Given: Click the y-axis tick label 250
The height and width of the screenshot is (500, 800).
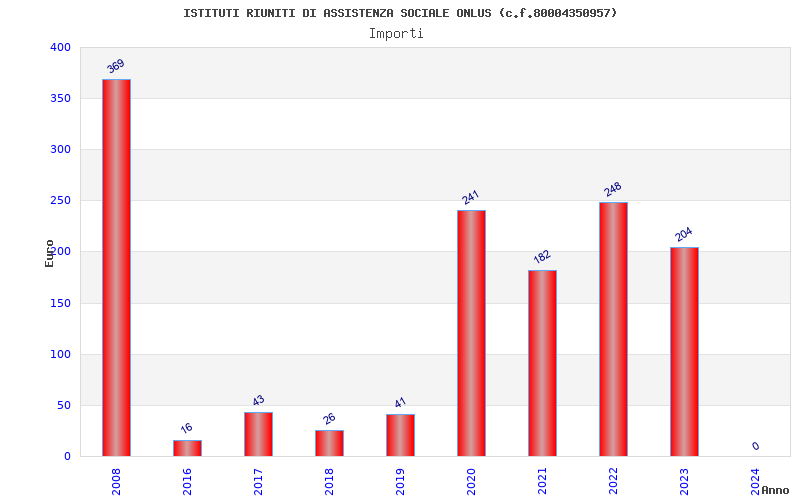Looking at the screenshot, I should pos(60,201).
